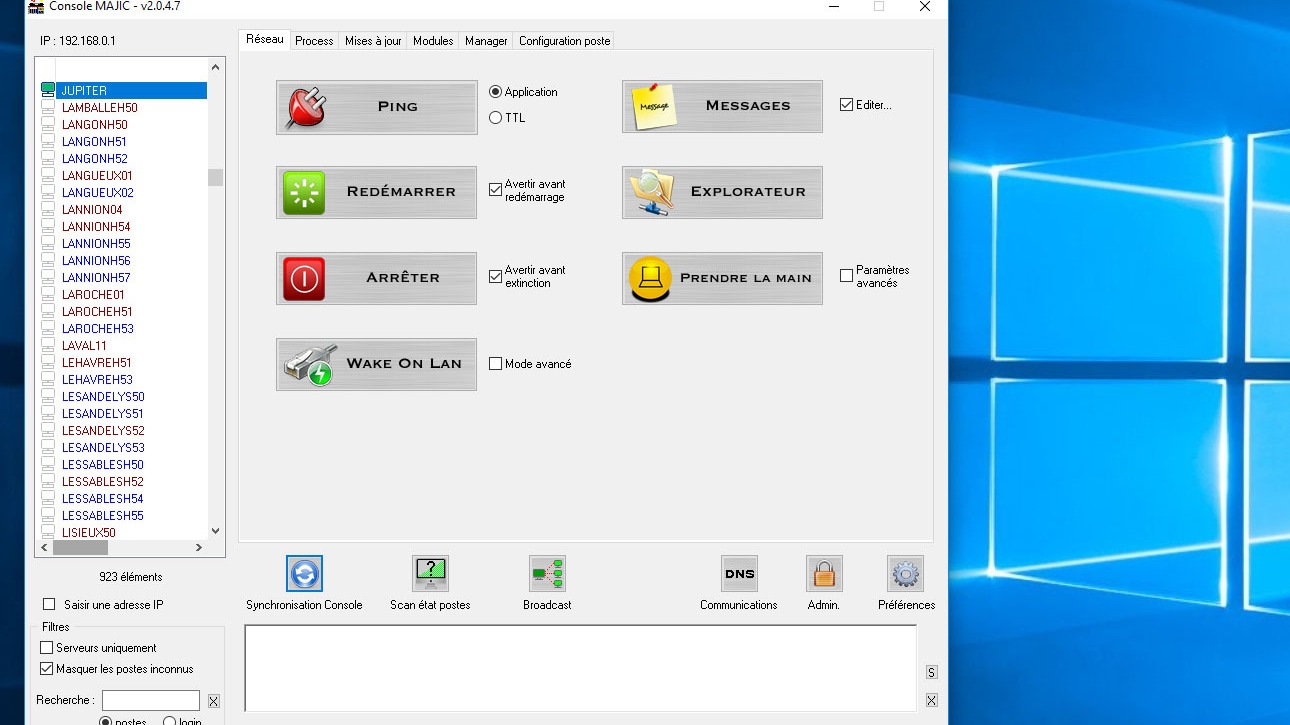Click the small S button beside log box
Image resolution: width=1290 pixels, height=725 pixels.
click(931, 672)
